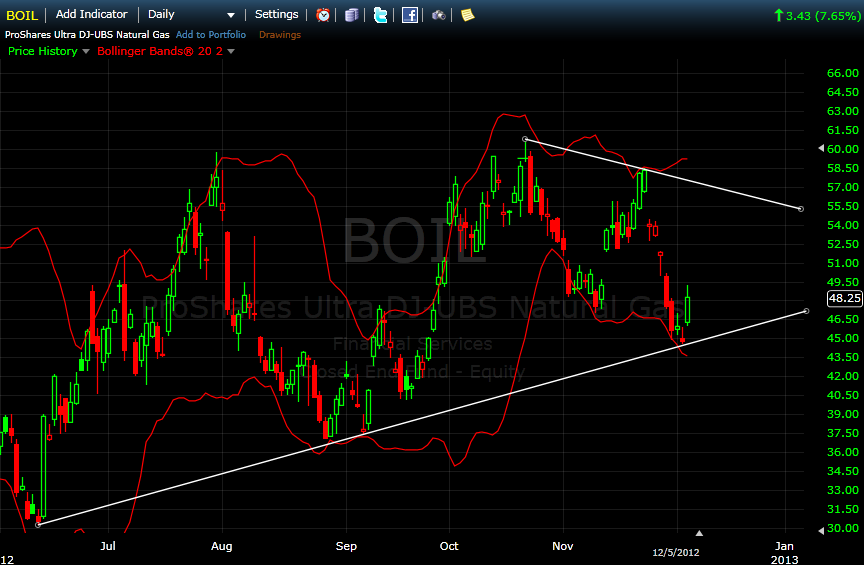The width and height of the screenshot is (864, 565).
Task: Share chart via Twitter icon
Action: click(380, 15)
